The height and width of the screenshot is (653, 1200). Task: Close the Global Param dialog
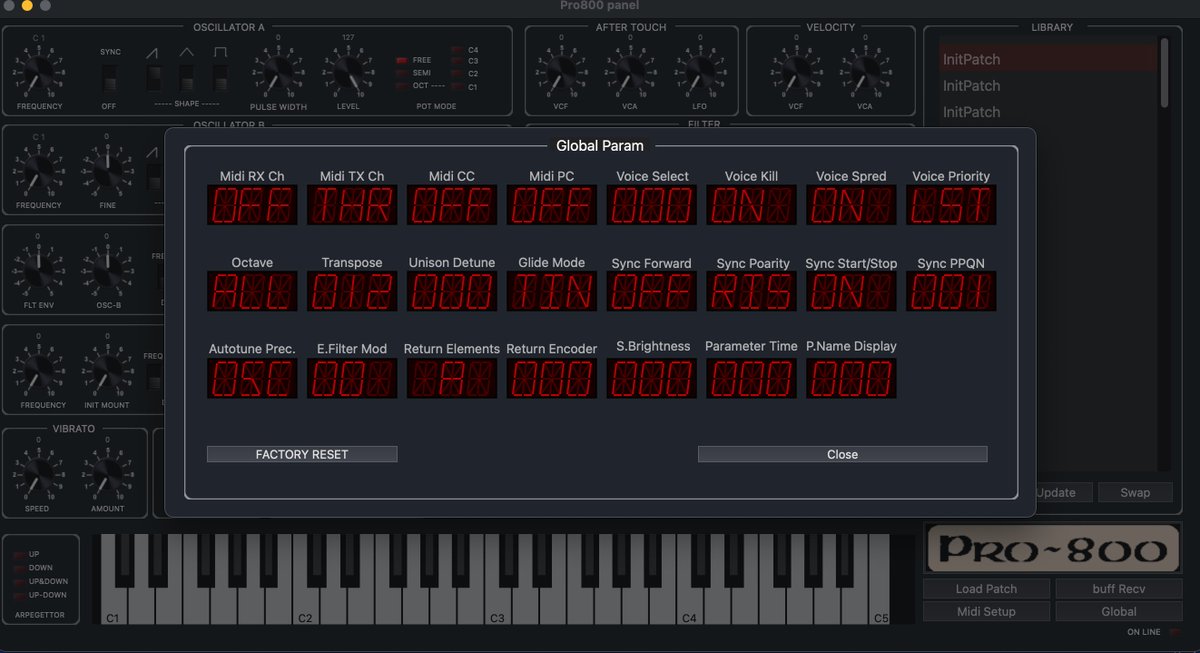click(x=842, y=454)
